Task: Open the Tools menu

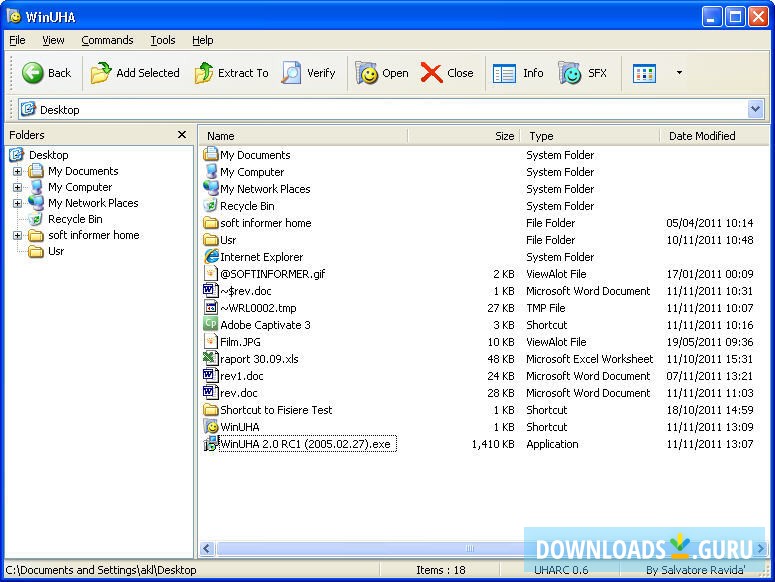Action: tap(163, 40)
